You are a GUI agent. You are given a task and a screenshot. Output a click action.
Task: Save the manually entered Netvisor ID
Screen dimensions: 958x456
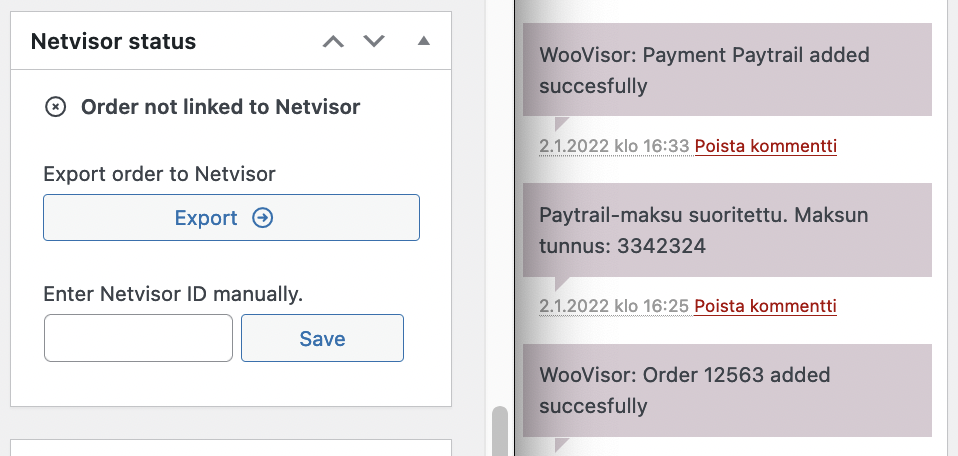[x=323, y=338]
